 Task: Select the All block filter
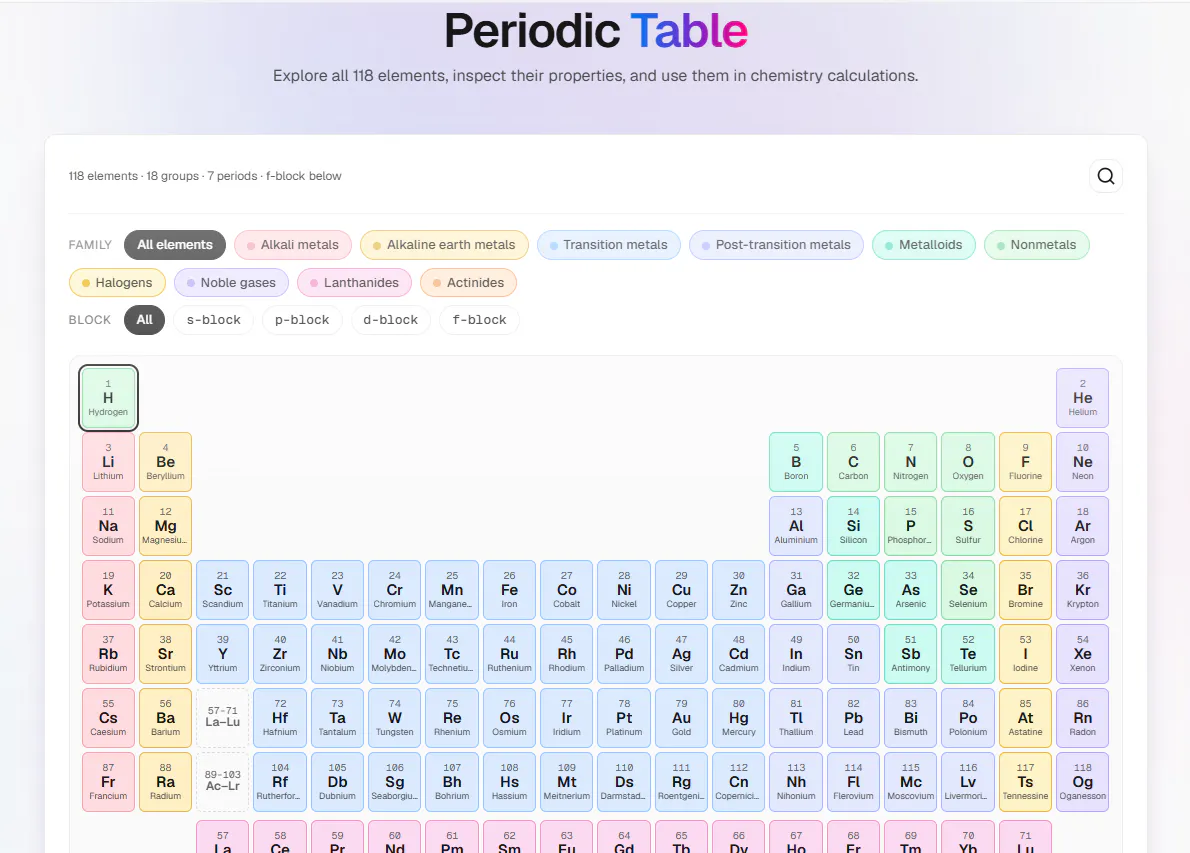tap(144, 319)
